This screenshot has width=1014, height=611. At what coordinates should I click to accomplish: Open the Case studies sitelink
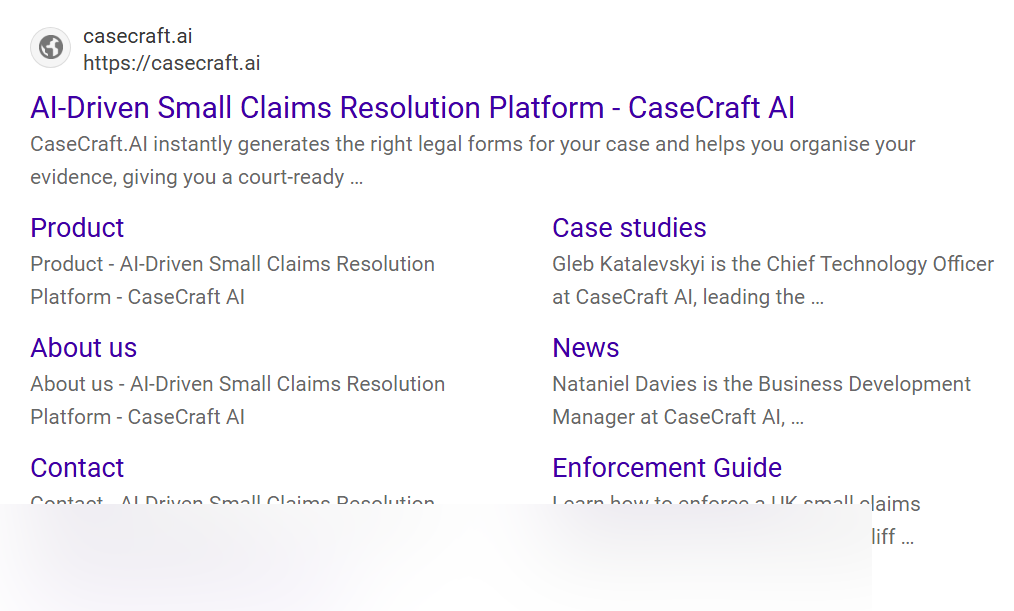[629, 228]
